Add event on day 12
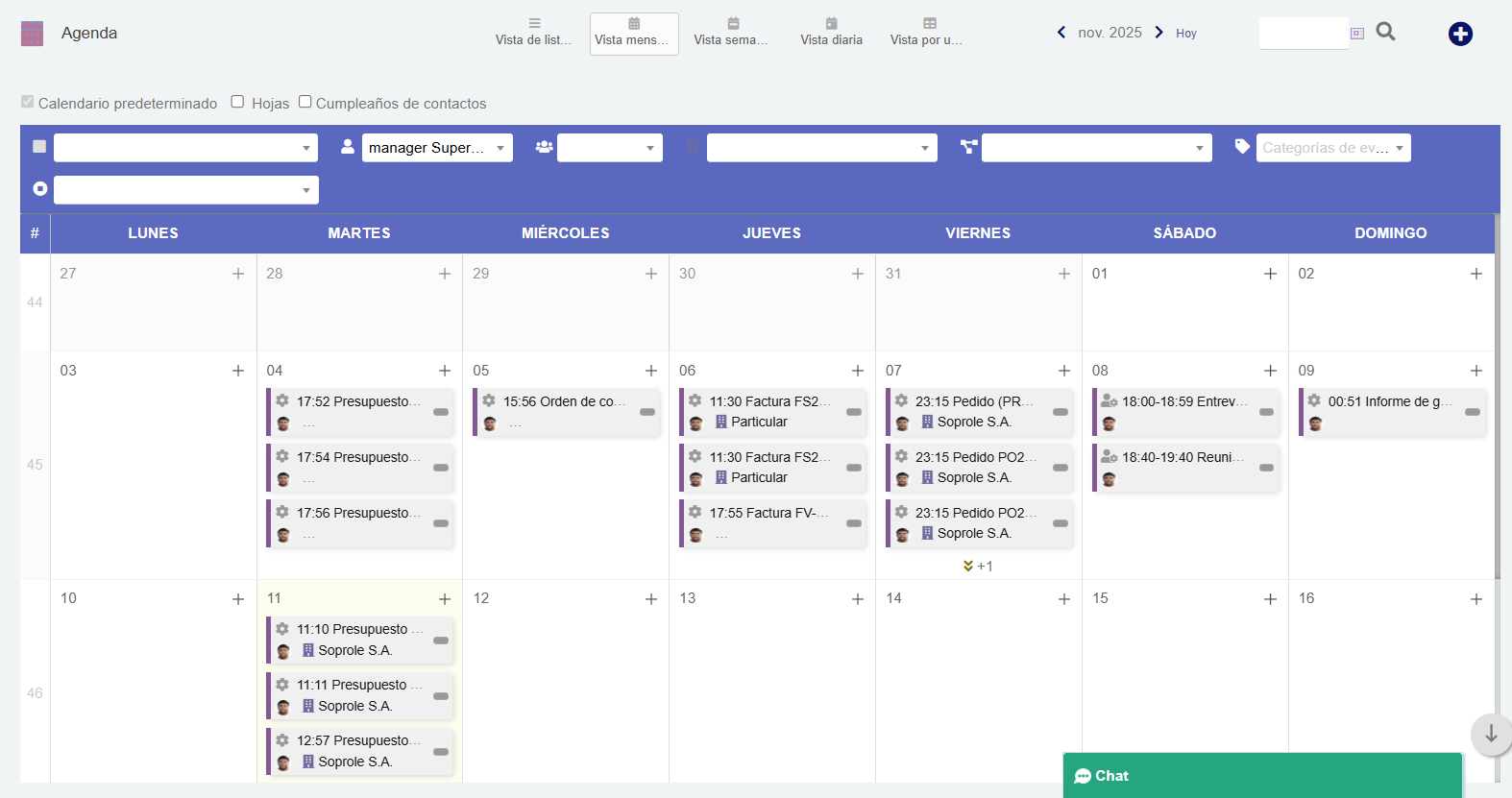Screen dimensions: 1512x798 651,599
